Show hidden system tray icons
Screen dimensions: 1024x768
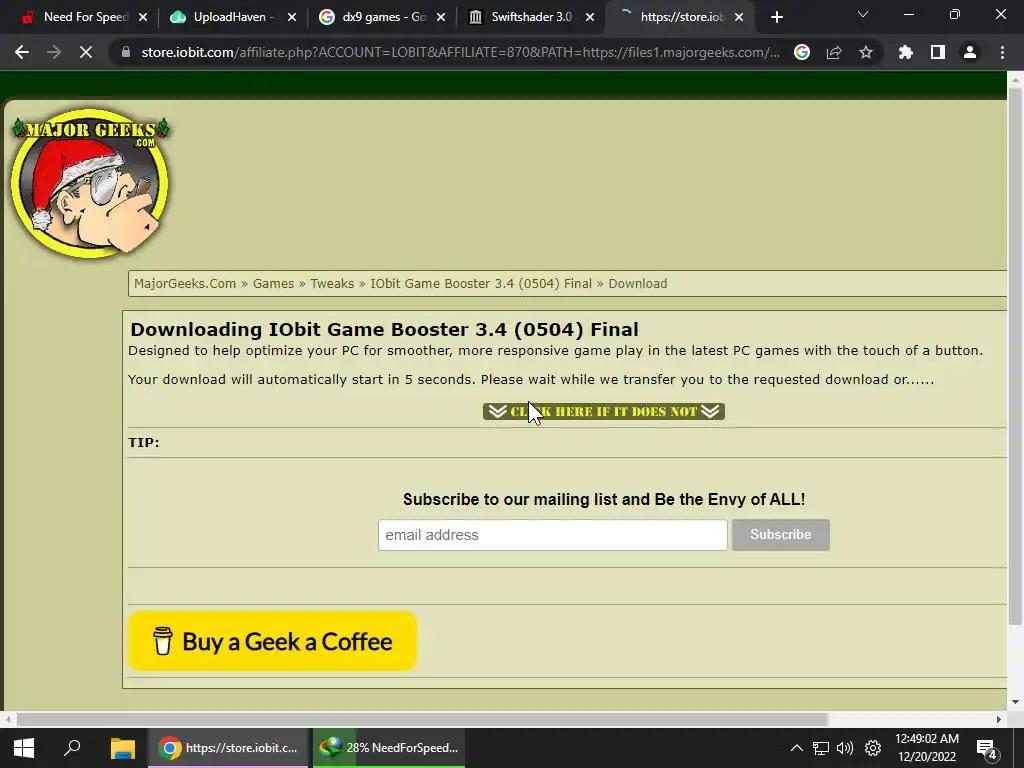[796, 748]
